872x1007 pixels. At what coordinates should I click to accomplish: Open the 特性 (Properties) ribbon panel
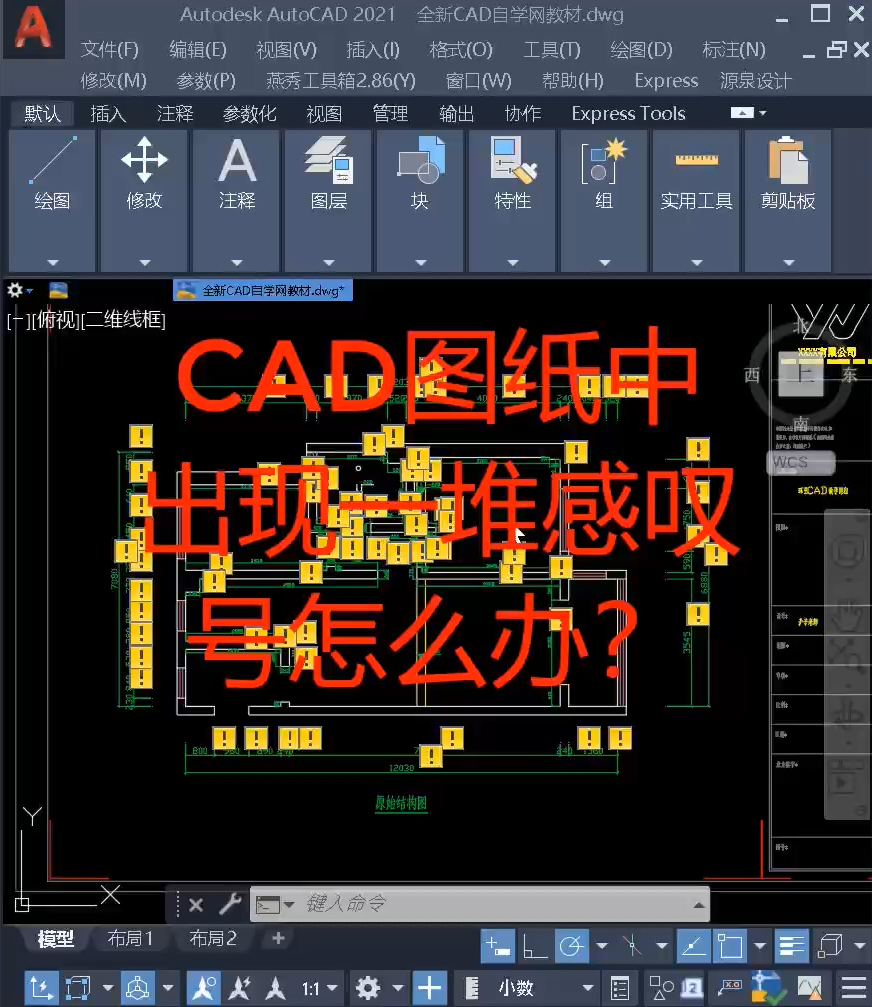pyautogui.click(x=512, y=200)
